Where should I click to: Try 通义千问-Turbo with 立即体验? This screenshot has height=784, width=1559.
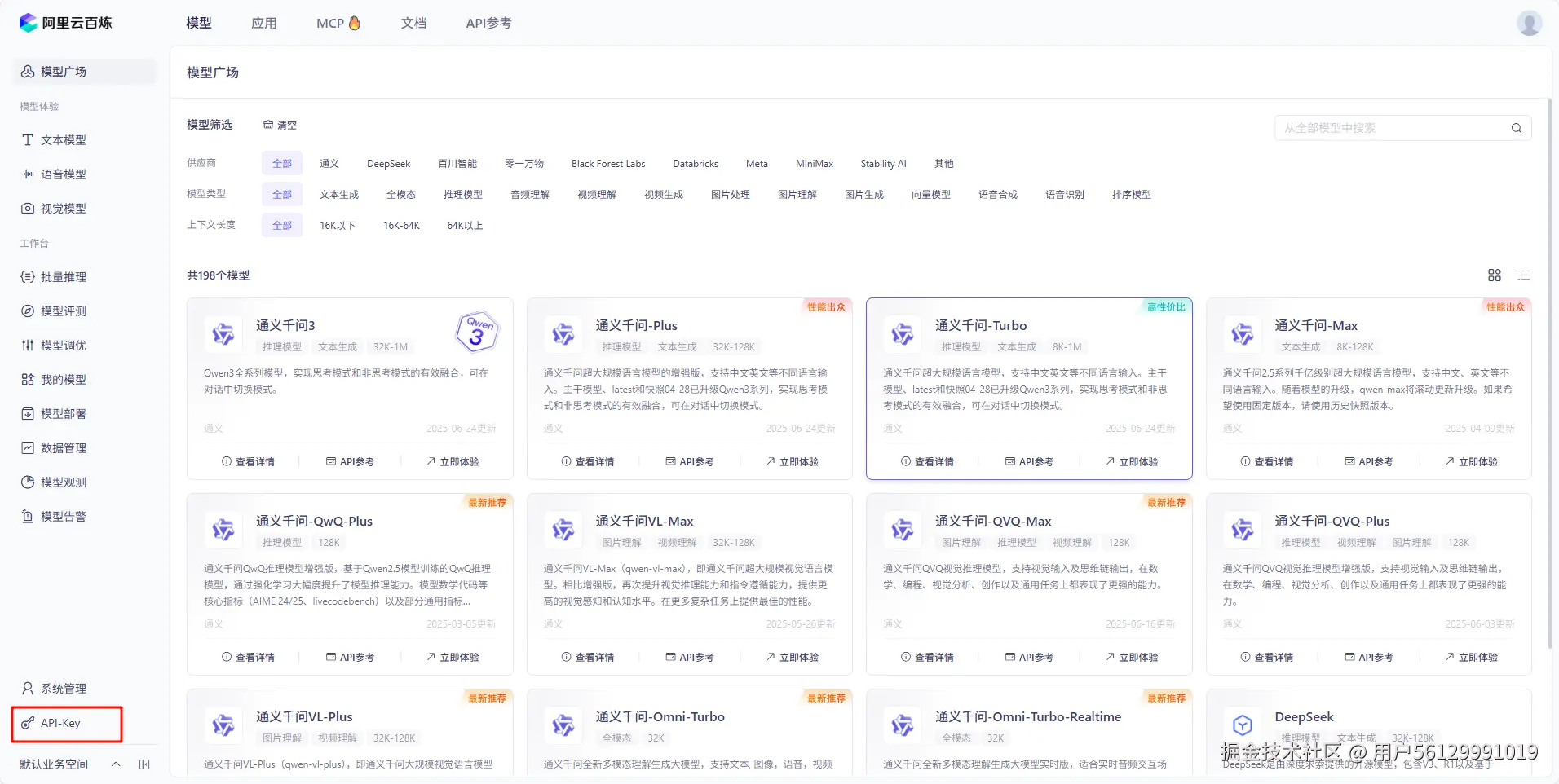point(1133,462)
